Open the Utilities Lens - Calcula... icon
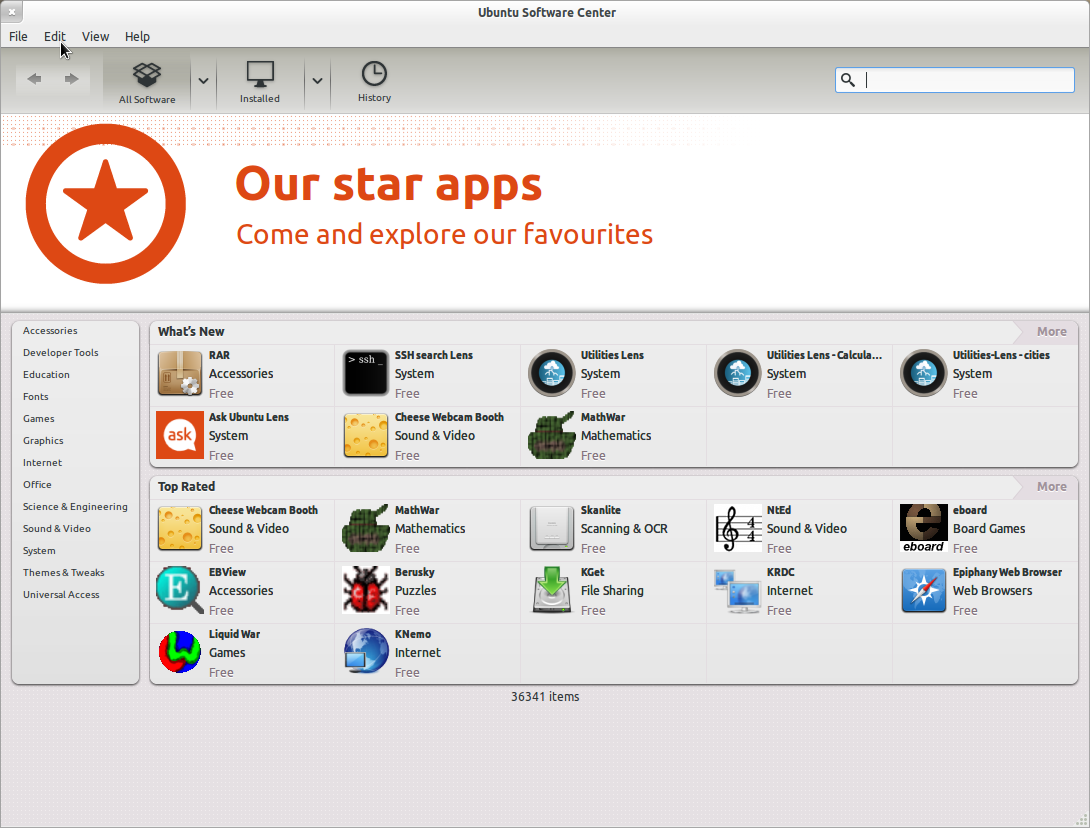This screenshot has width=1090, height=828. pos(738,373)
